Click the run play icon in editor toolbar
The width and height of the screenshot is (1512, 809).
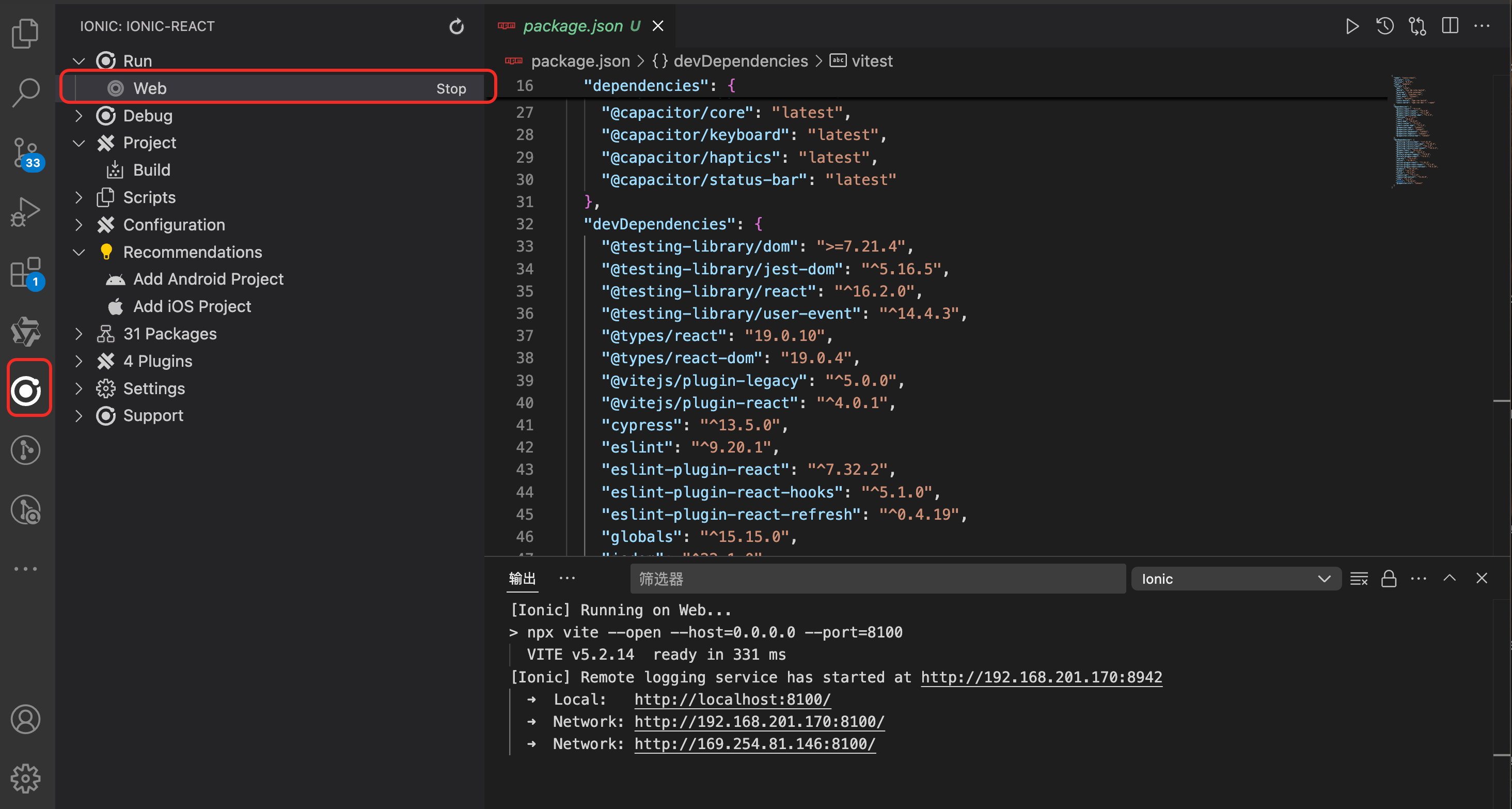pos(1352,26)
